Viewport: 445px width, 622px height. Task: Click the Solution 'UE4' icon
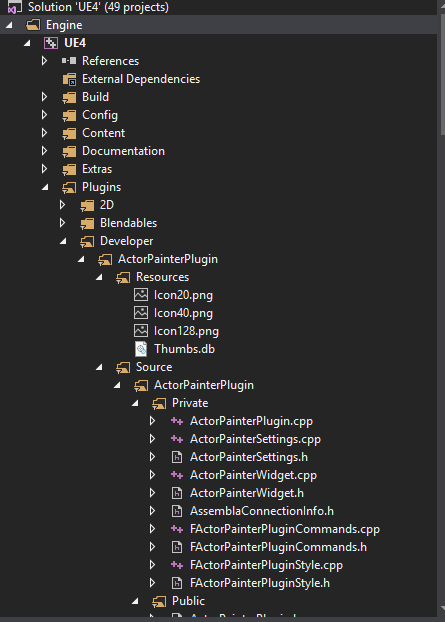coord(15,7)
